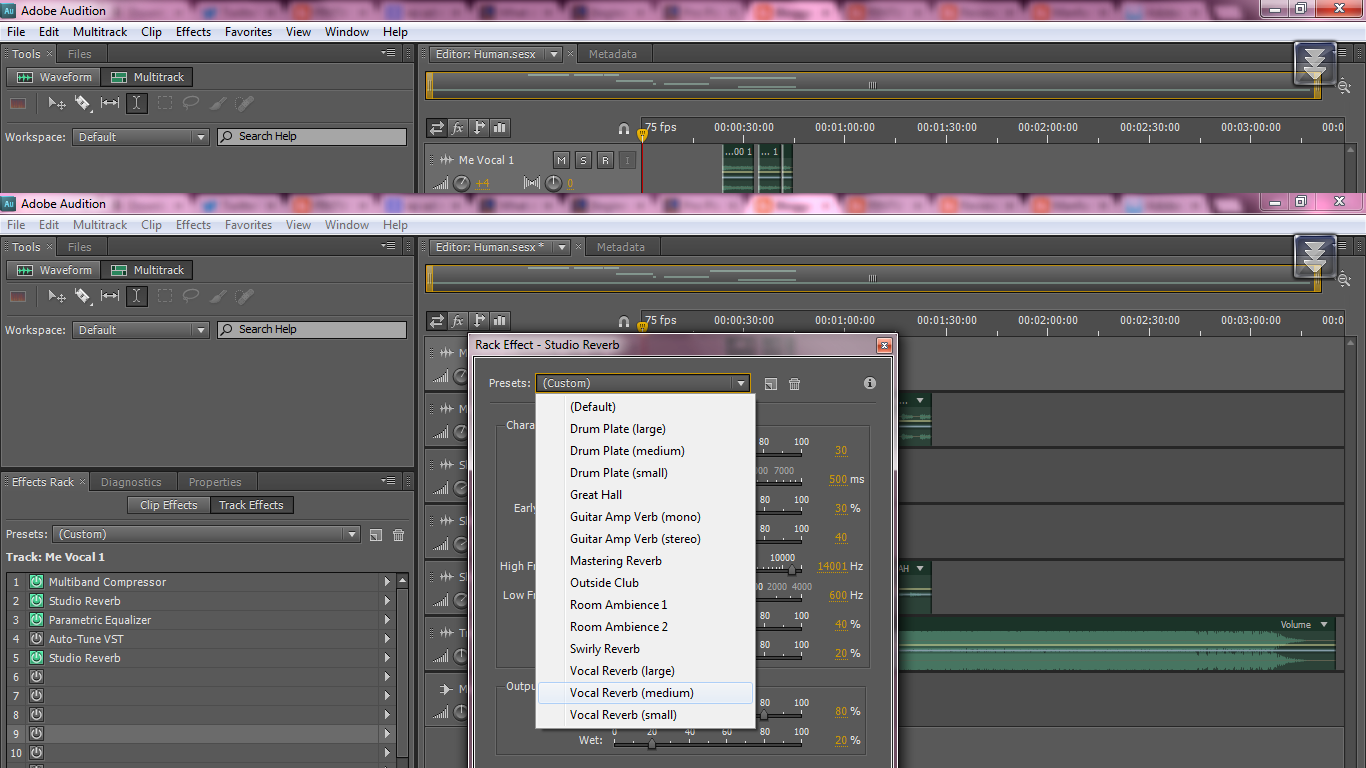Open the Presets dropdown in the Effects Rack panel
Screen dimensions: 1366x768
206,535
